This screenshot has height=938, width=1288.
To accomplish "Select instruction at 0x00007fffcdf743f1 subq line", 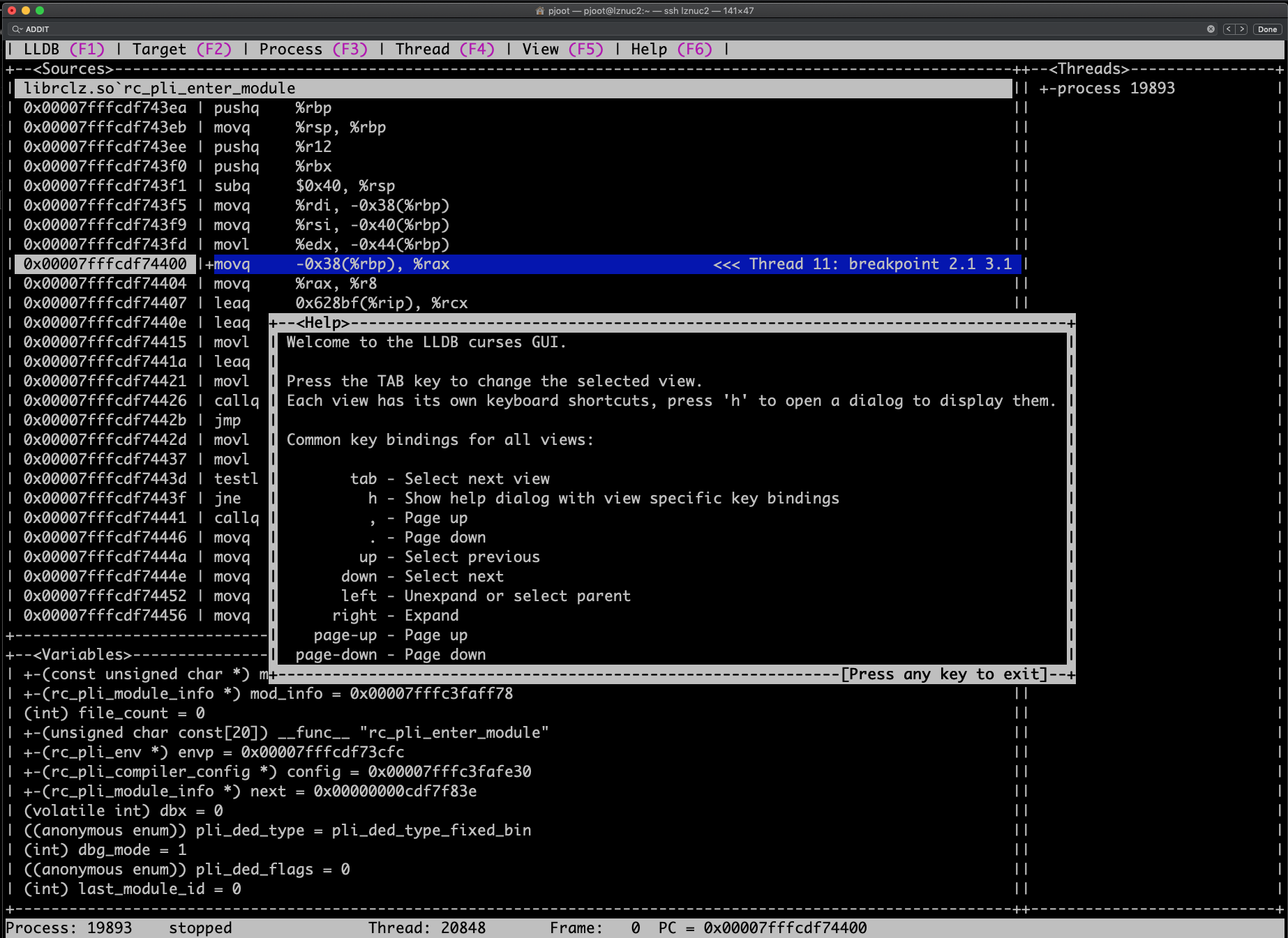I will click(209, 186).
